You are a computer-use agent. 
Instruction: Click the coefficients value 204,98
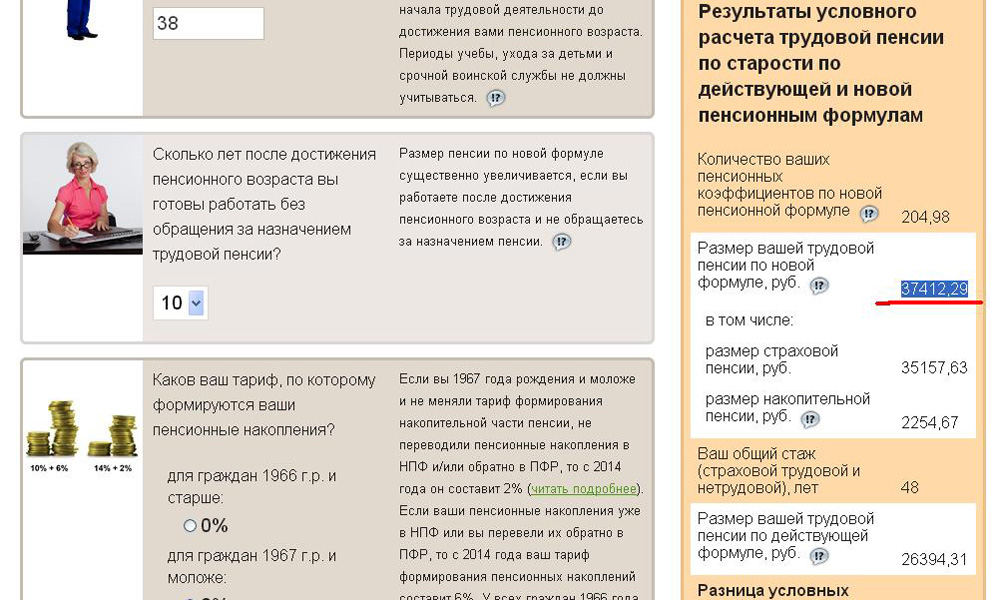coord(925,217)
